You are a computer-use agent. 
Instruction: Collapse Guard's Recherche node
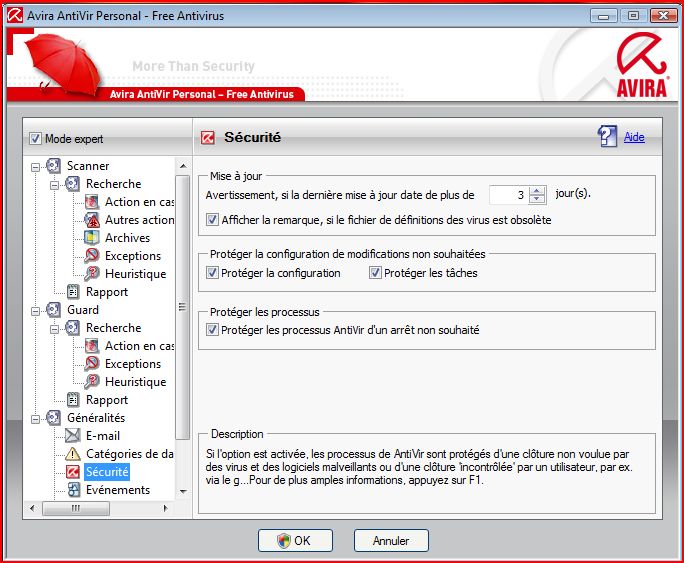click(x=55, y=329)
